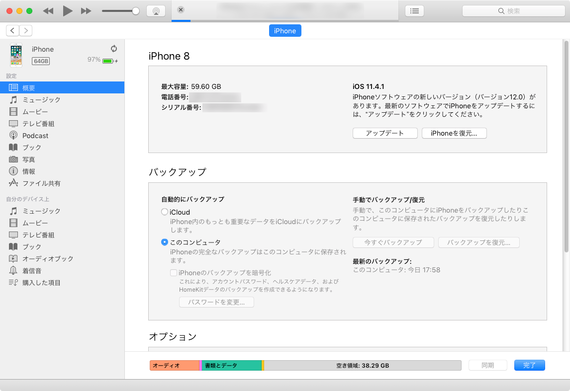Click the 97% battery indicator
570x391 pixels.
(103, 60)
